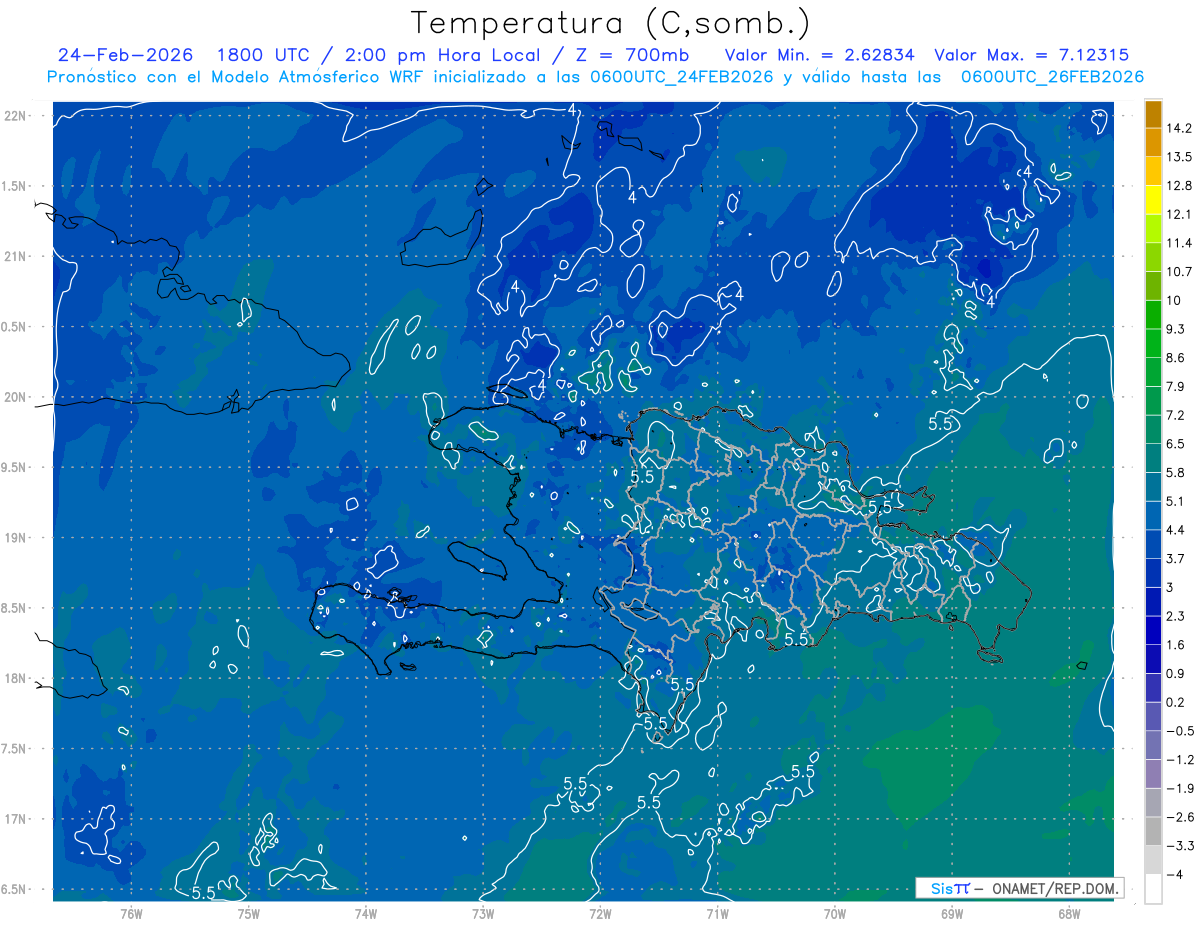Click the '68W' longitude axis label

tap(1069, 913)
